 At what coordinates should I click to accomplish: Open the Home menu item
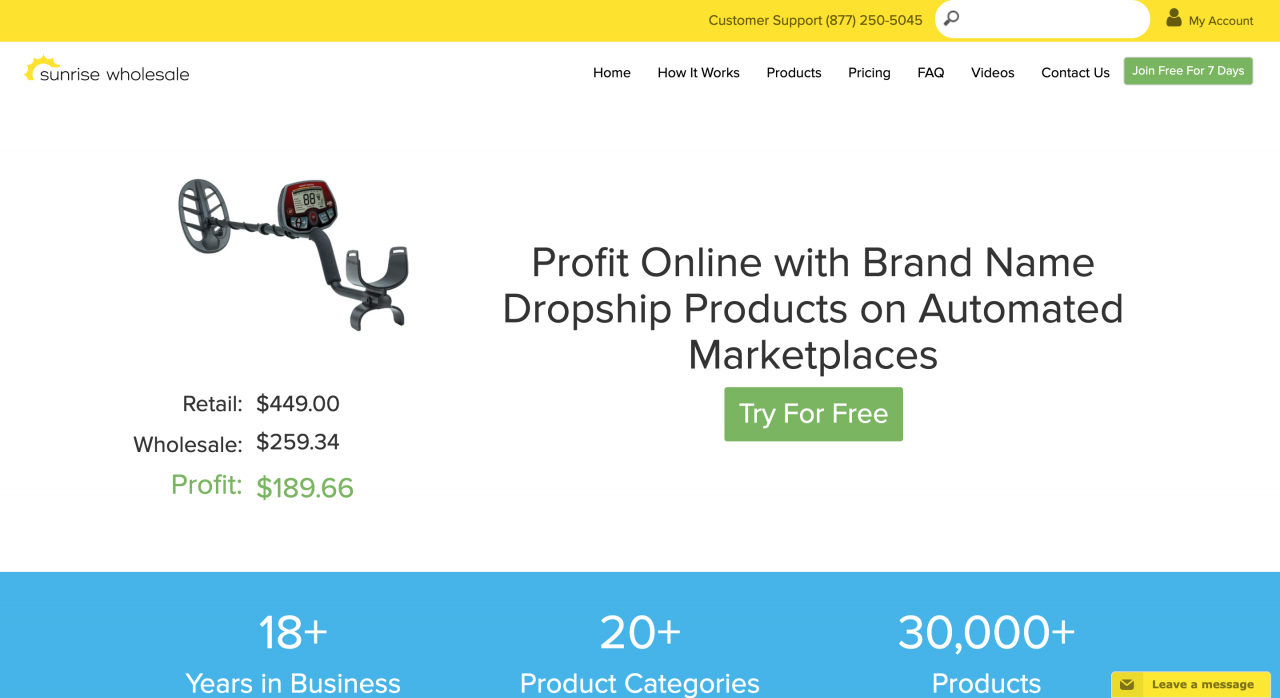(612, 73)
